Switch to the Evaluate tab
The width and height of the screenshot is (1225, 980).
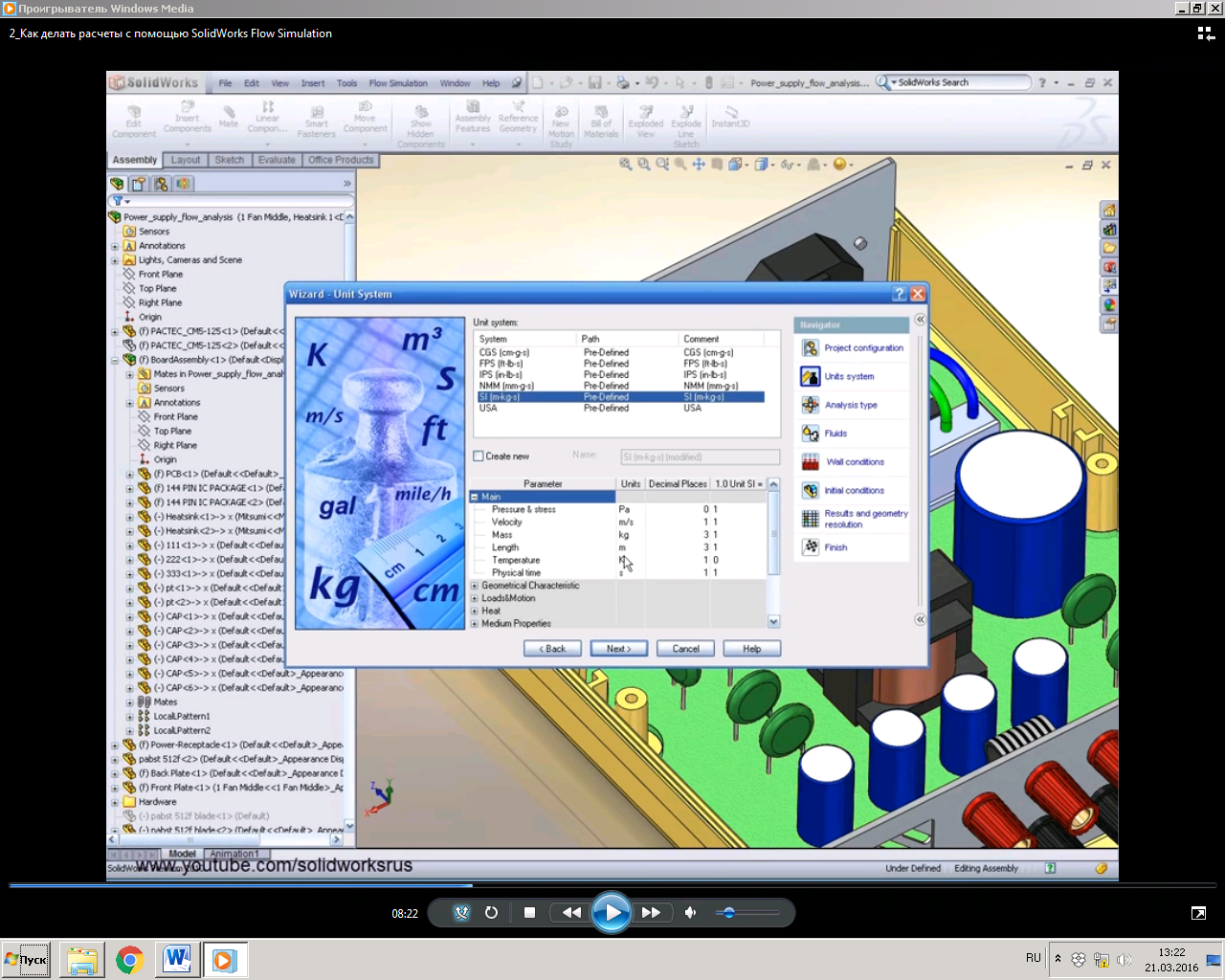point(277,160)
